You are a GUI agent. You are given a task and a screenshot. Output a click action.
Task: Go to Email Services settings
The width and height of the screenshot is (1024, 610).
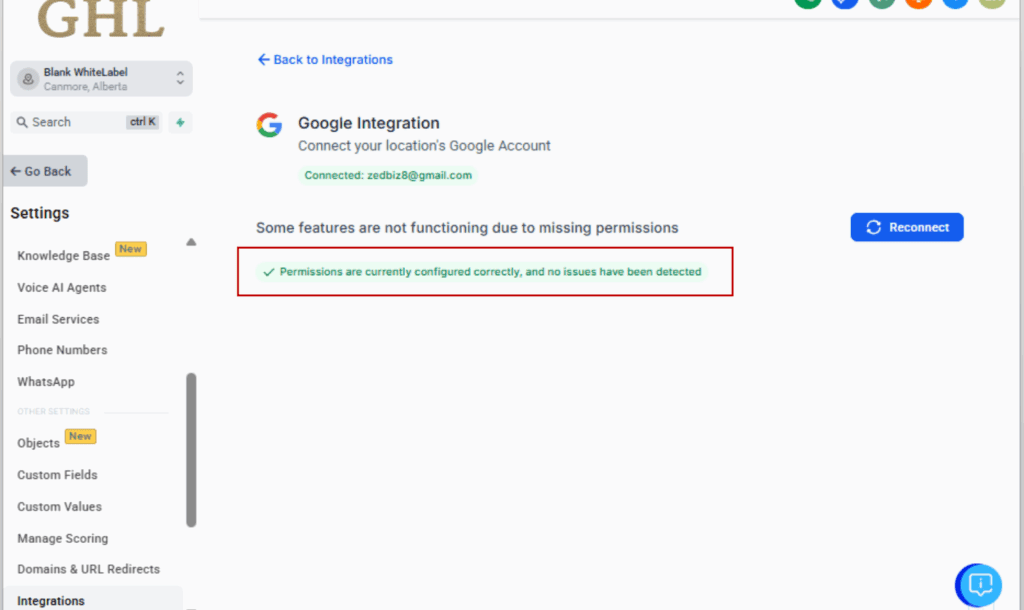point(58,319)
